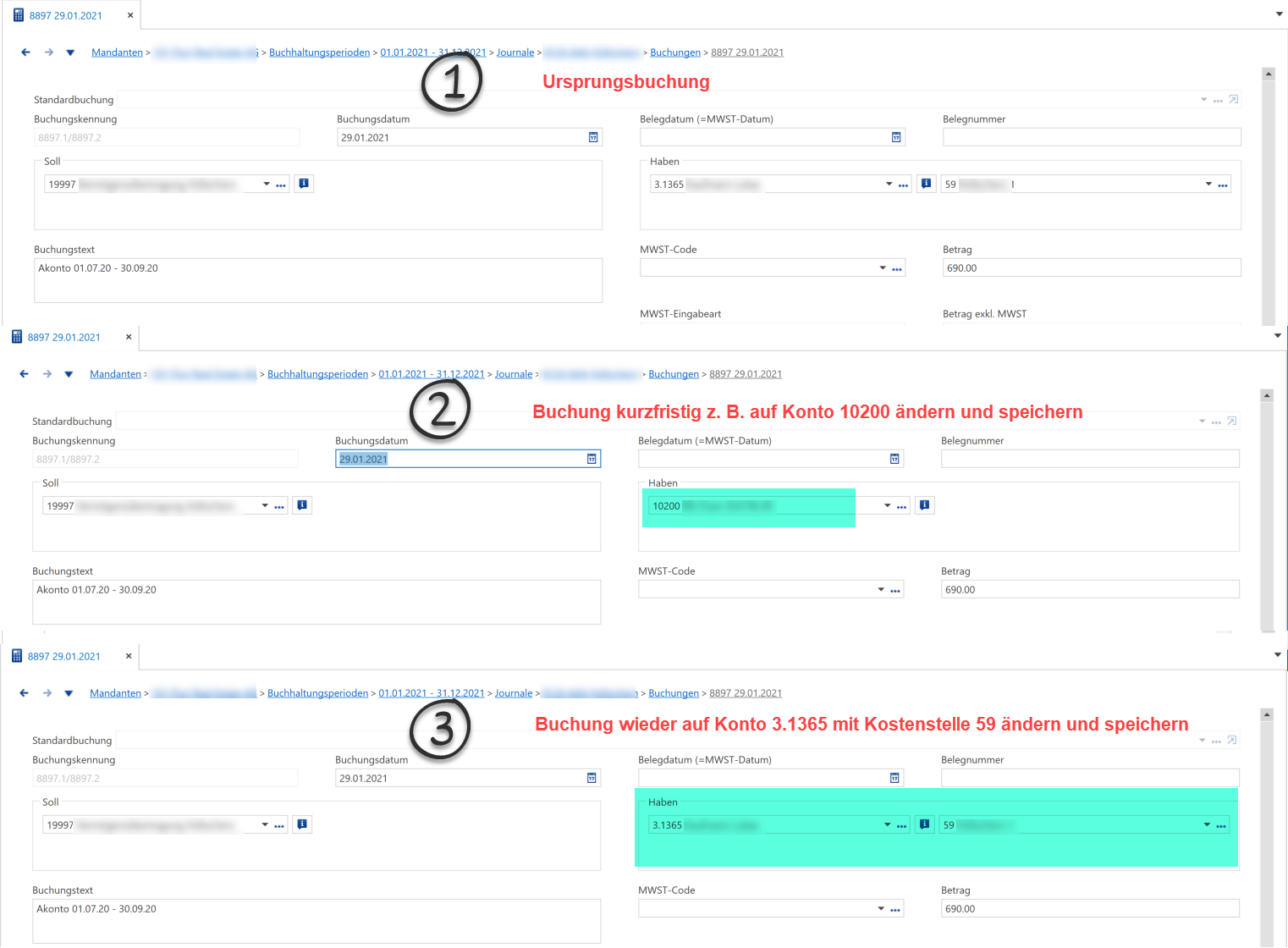Open MWST-Code lookup dots in step 1 screenshot
The height and width of the screenshot is (948, 1288).
[x=897, y=268]
